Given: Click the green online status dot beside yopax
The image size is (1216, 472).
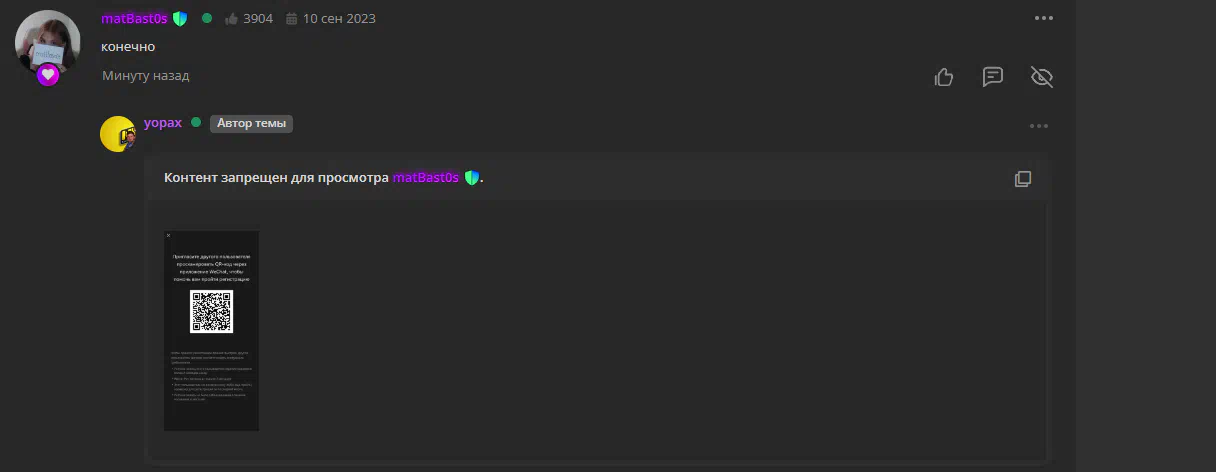Looking at the screenshot, I should click(x=196, y=123).
